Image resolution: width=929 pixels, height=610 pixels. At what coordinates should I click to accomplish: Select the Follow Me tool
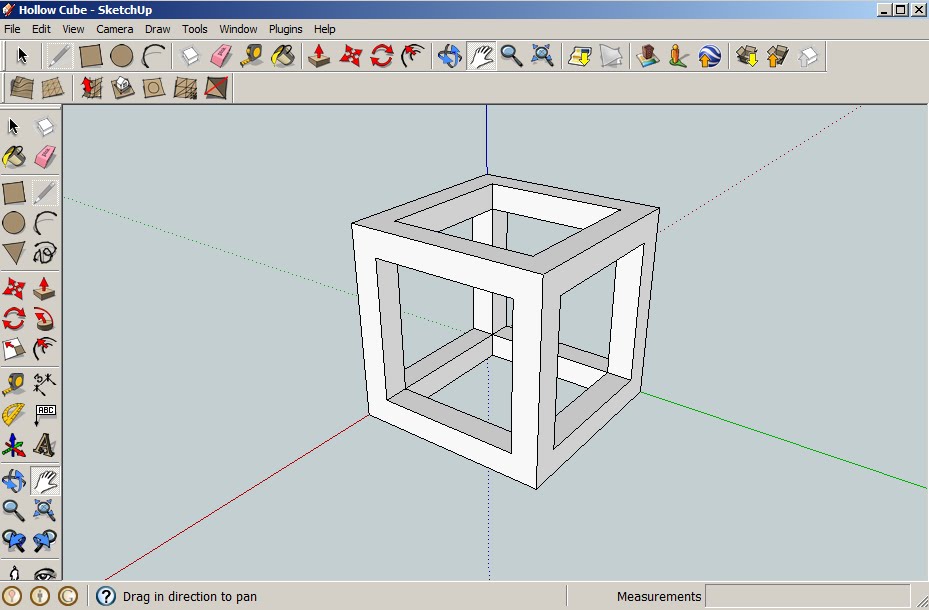45,320
